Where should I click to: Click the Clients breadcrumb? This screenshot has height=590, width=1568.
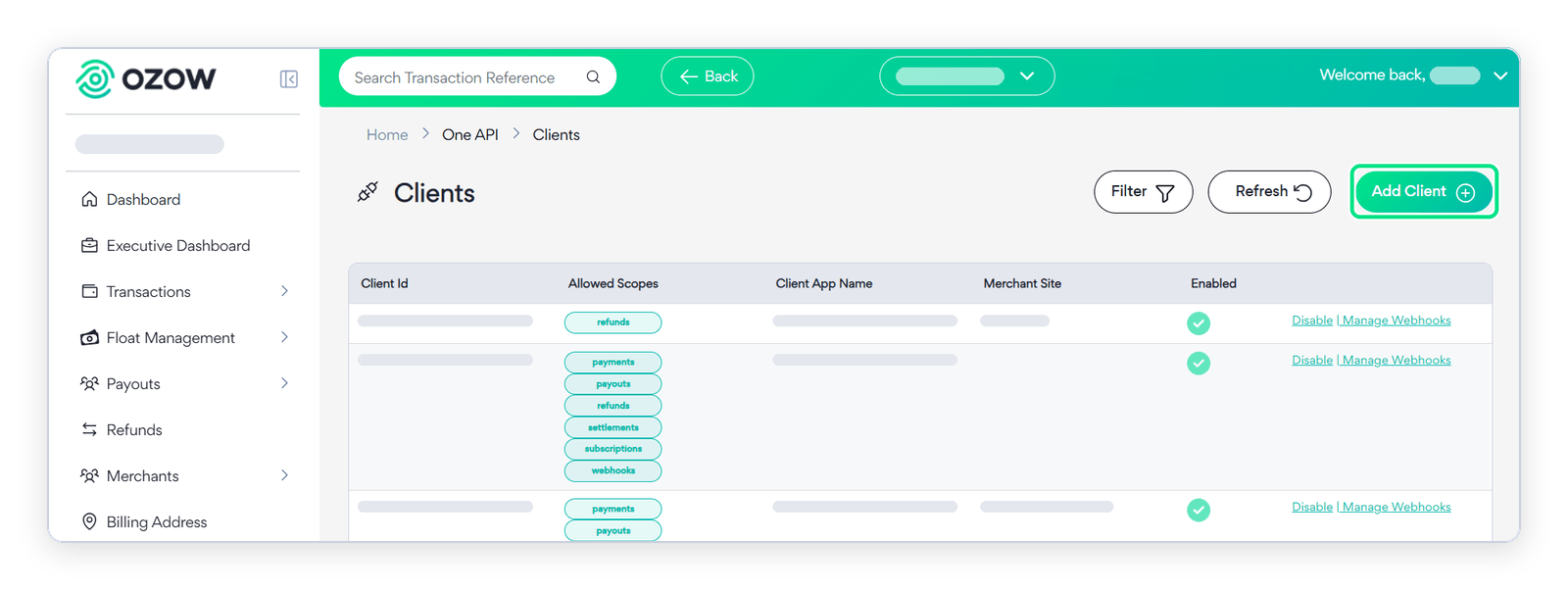[x=556, y=135]
